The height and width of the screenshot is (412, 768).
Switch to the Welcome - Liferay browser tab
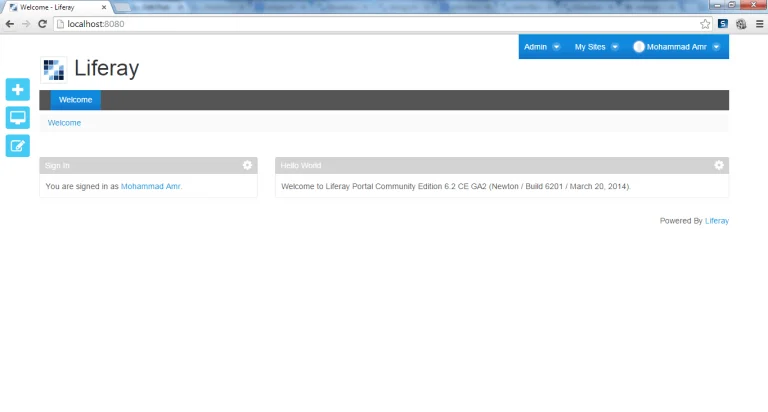50,6
